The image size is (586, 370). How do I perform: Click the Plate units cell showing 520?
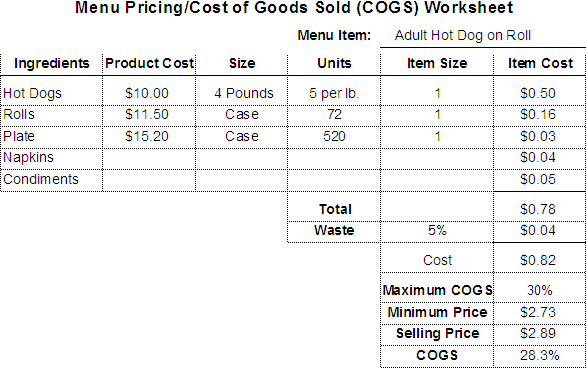coord(334,137)
